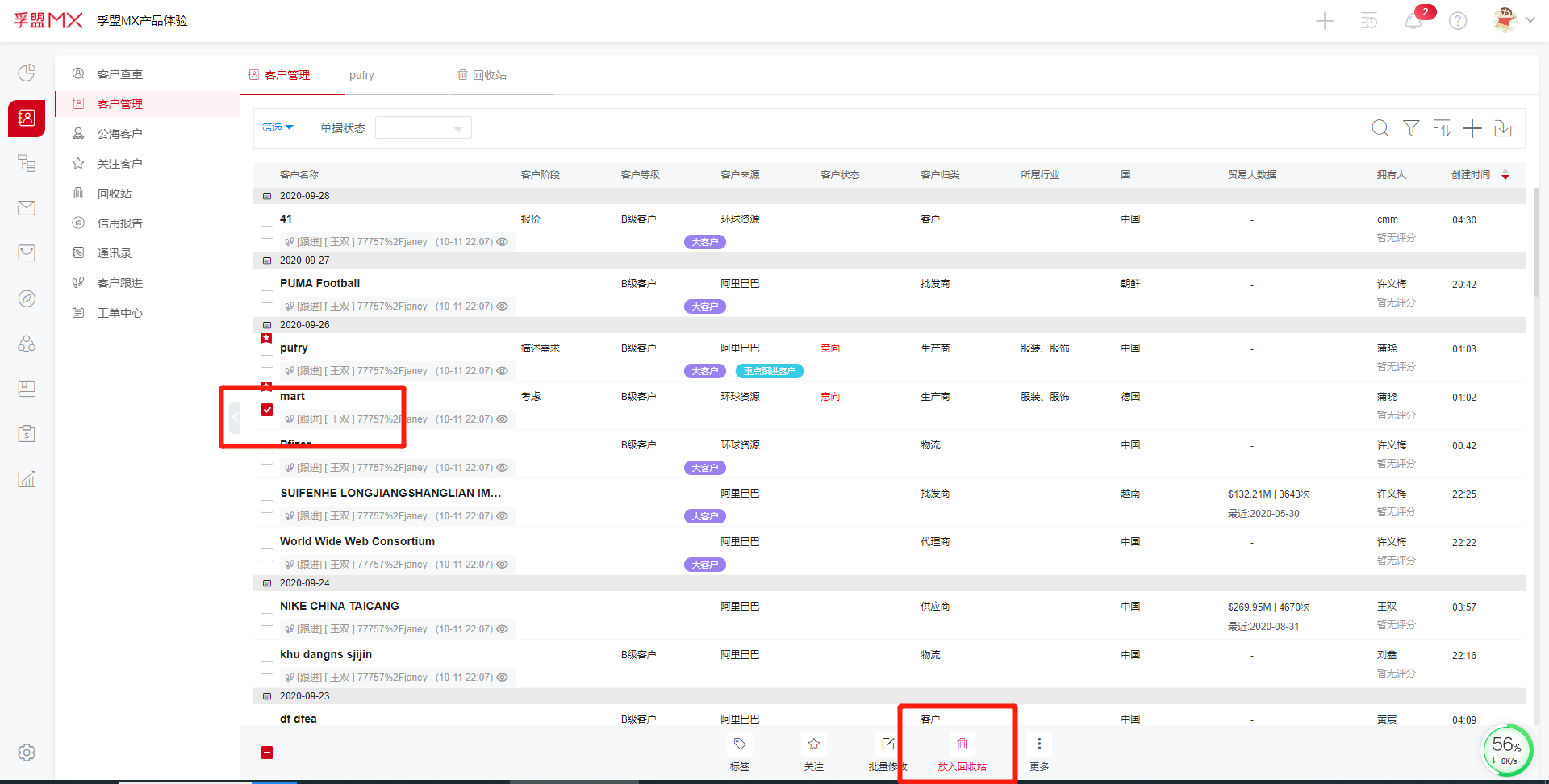Viewport: 1549px width, 784px height.
Task: Open settings gear in left sidebar
Action: [x=27, y=753]
